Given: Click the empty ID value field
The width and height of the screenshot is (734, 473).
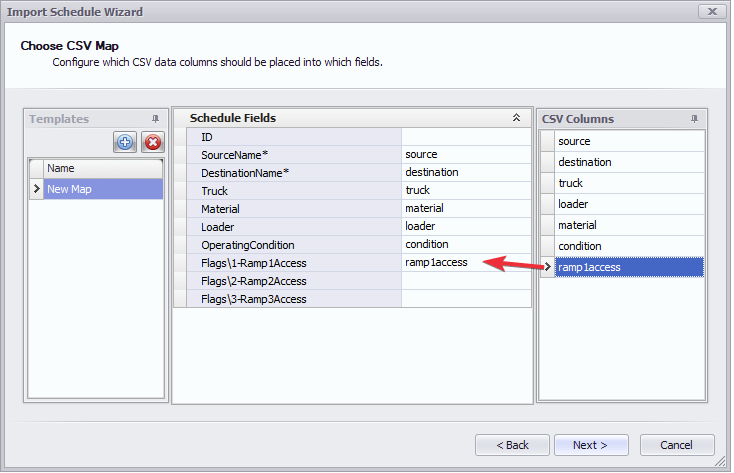Looking at the screenshot, I should (465, 136).
